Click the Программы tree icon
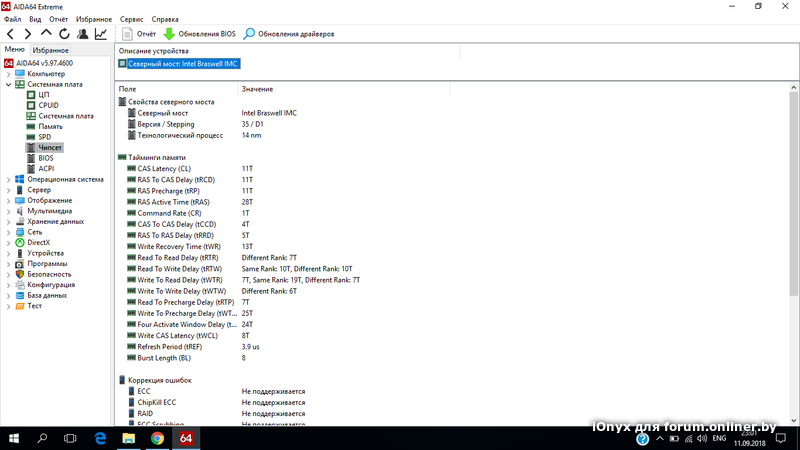 [20, 264]
